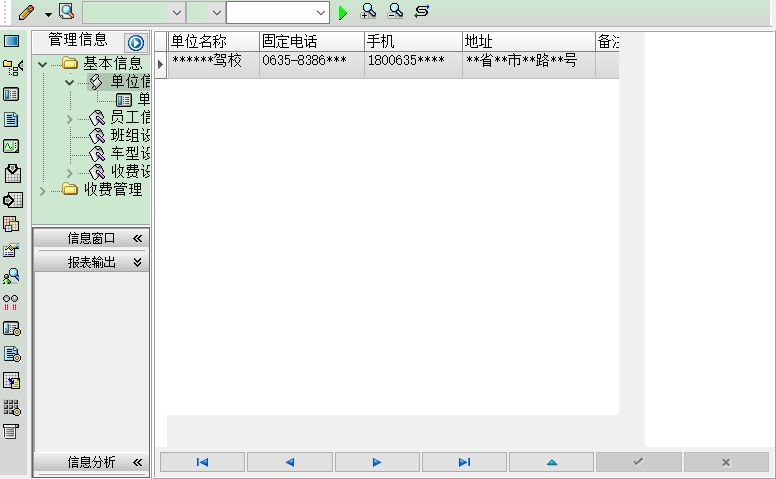Click the document with gear sidebar icon
This screenshot has height=479, width=776.
(12, 354)
